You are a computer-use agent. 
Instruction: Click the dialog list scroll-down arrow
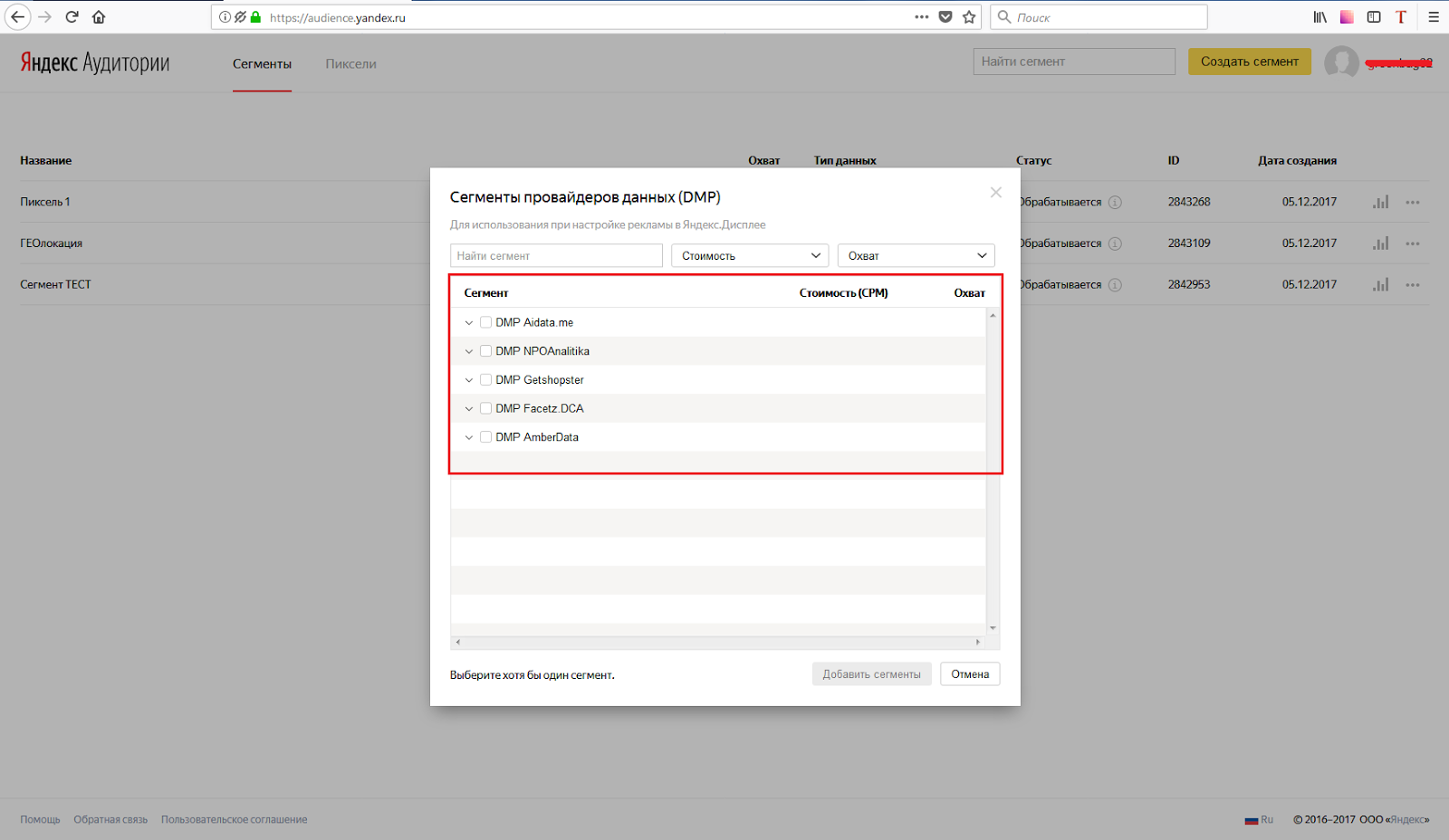(x=993, y=628)
